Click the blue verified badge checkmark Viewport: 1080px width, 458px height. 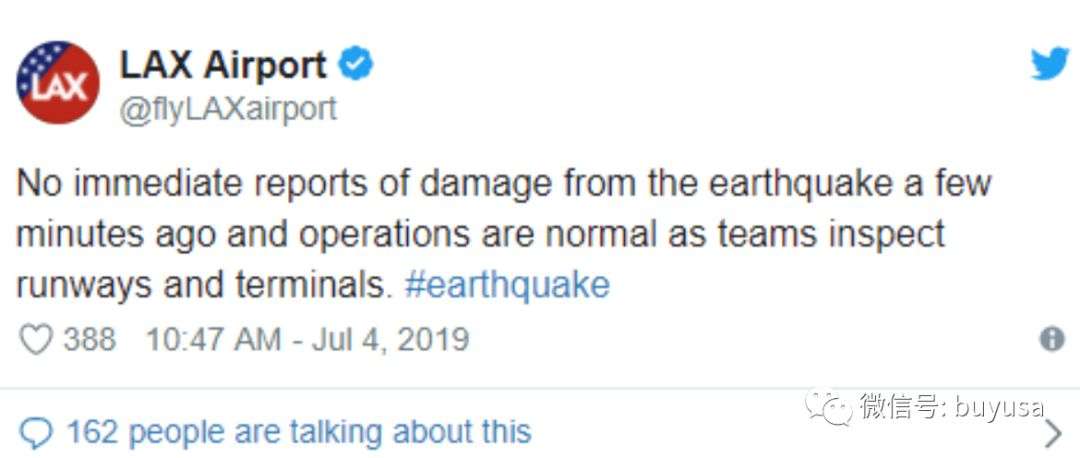[355, 65]
